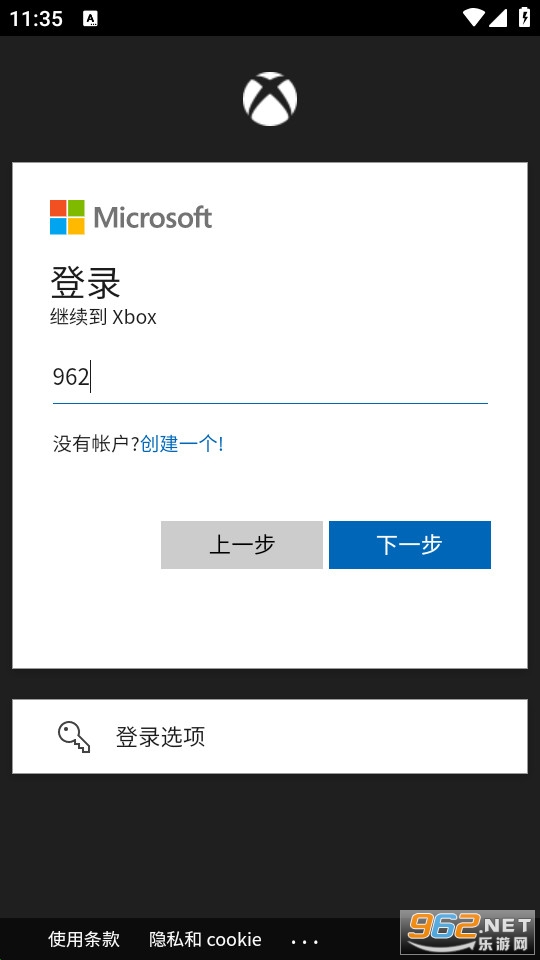
Task: Open the 登录选项 sign-in options panel
Action: click(270, 737)
